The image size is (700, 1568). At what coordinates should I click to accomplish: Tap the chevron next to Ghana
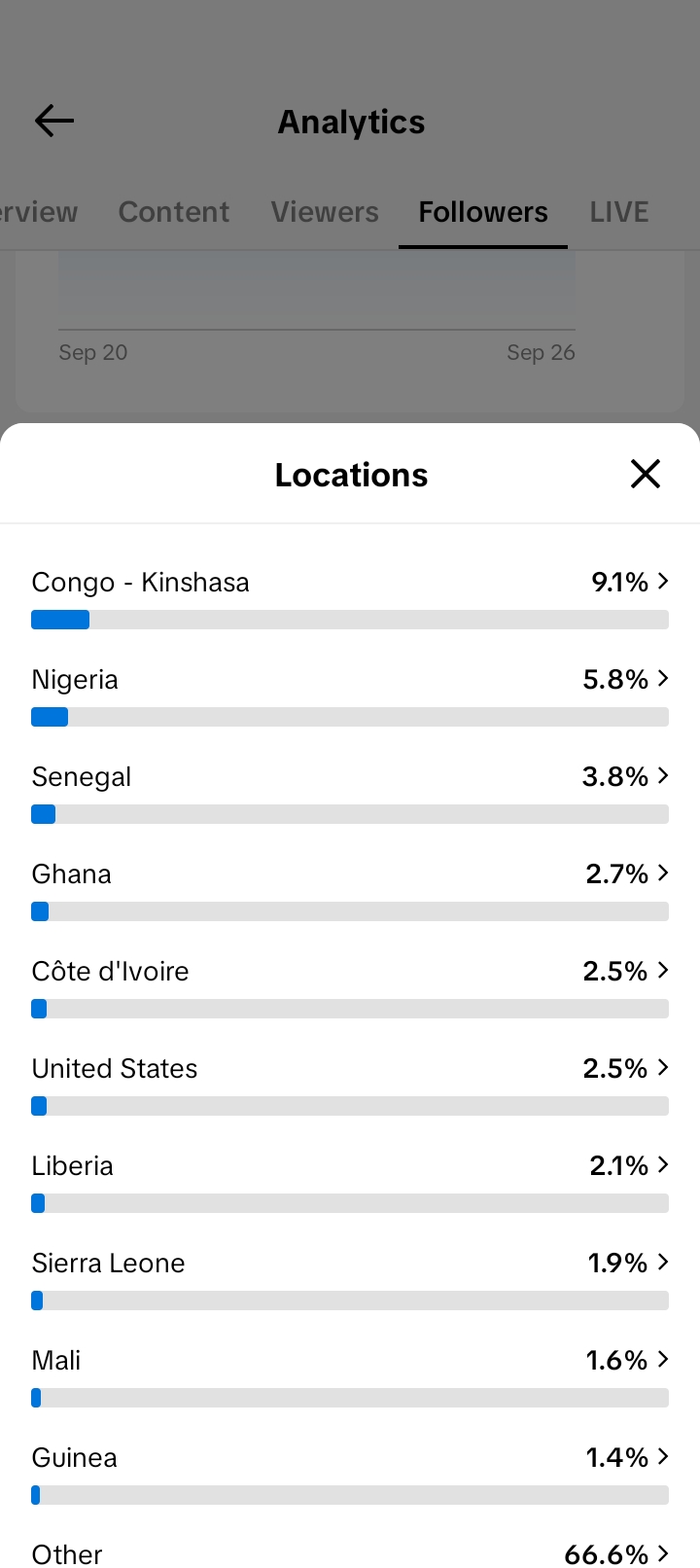[663, 873]
